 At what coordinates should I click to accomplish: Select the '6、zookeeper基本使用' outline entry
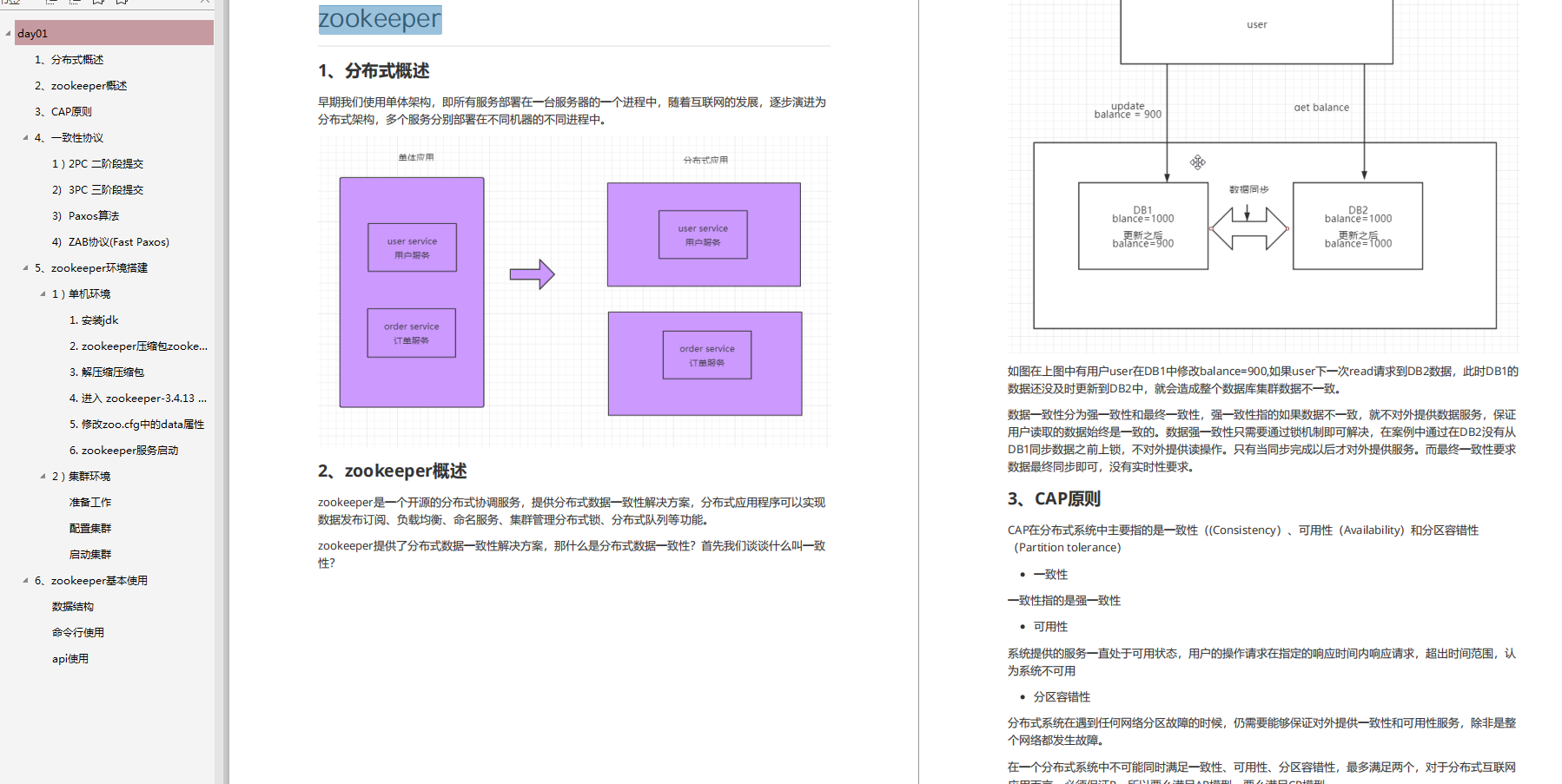[91, 581]
